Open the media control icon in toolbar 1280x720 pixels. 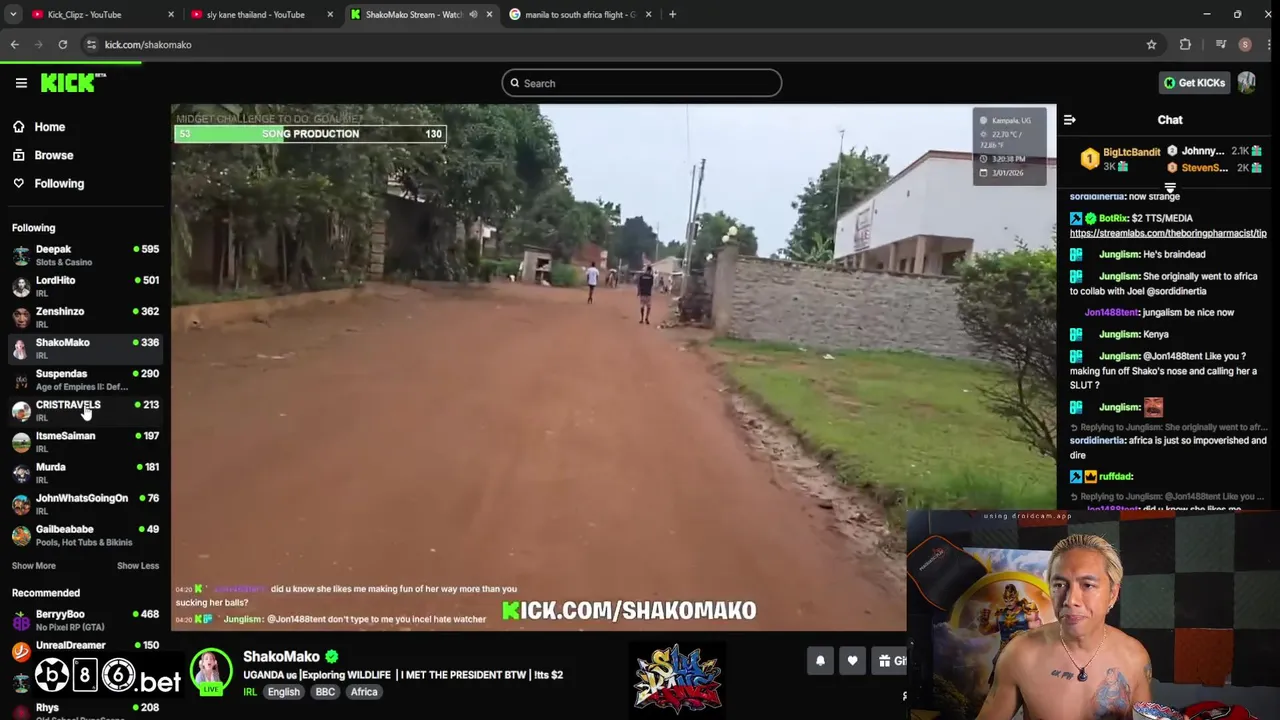(x=1221, y=44)
